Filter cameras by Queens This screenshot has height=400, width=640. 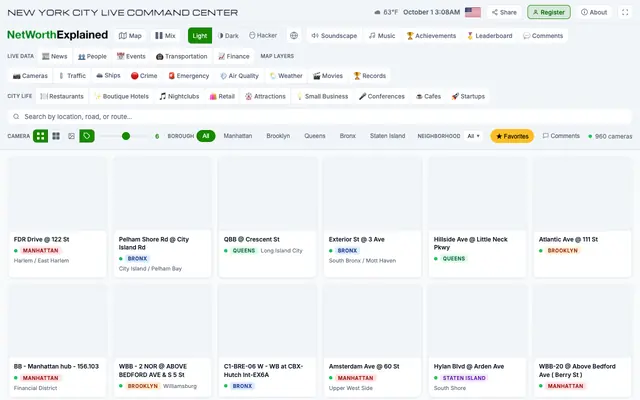coord(315,136)
